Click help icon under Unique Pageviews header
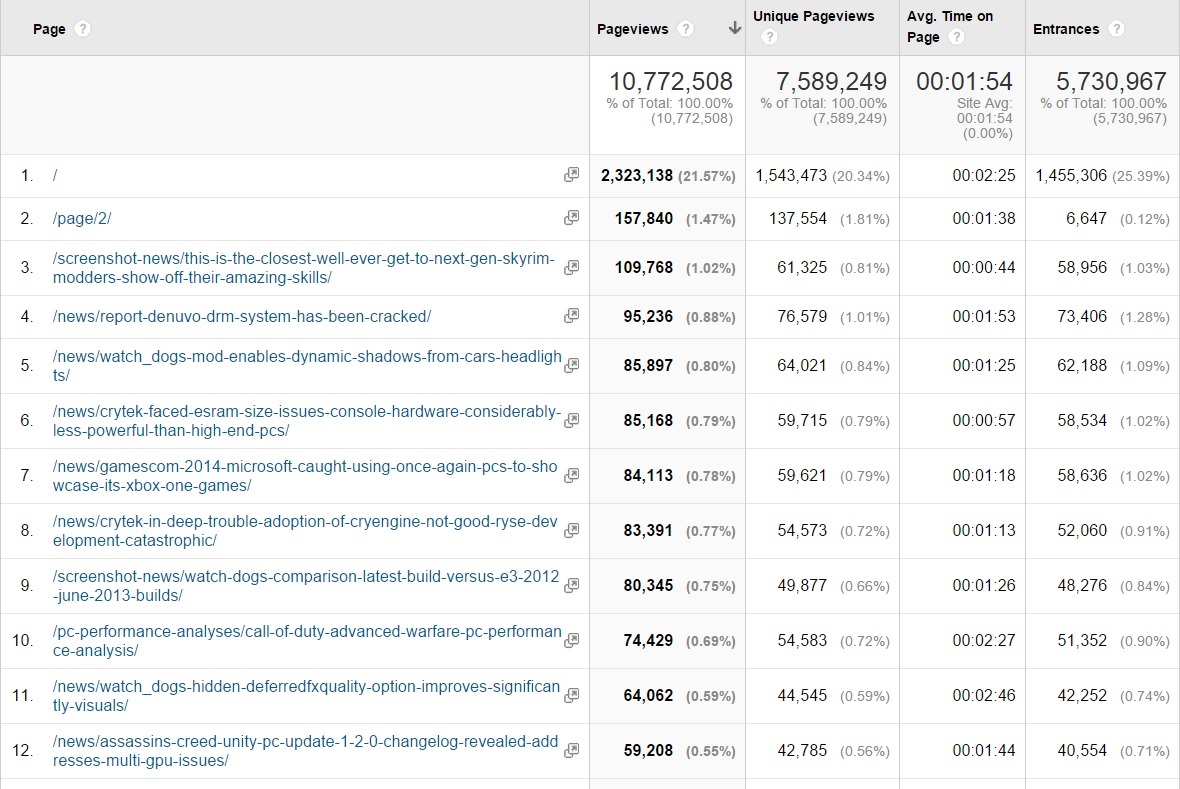Image resolution: width=1180 pixels, height=789 pixels. 768,37
